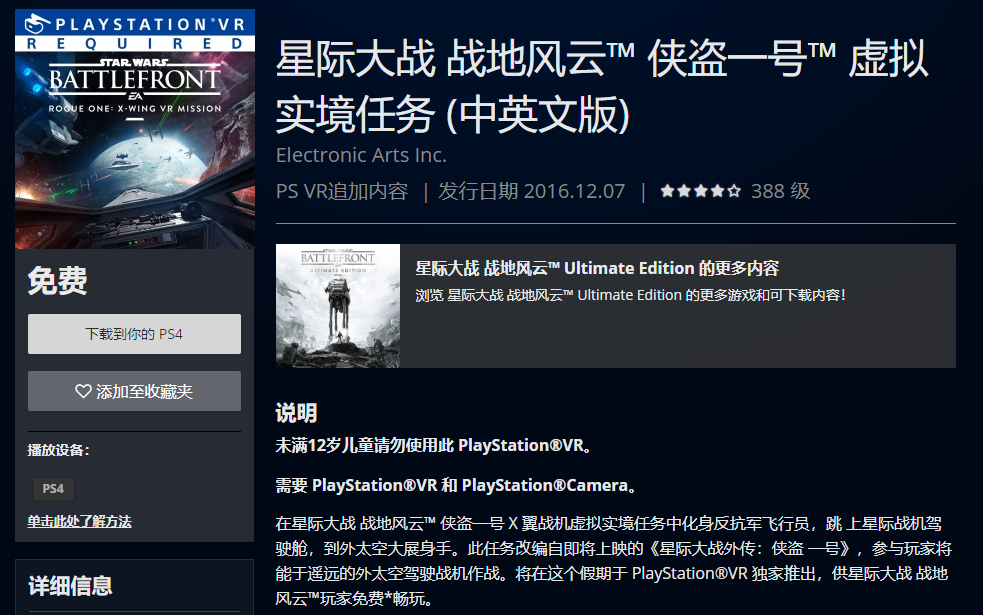Click 需要 PlayStation®VR 和 PlayStation®Camera line
Screen dimensions: 983x615
[456, 485]
